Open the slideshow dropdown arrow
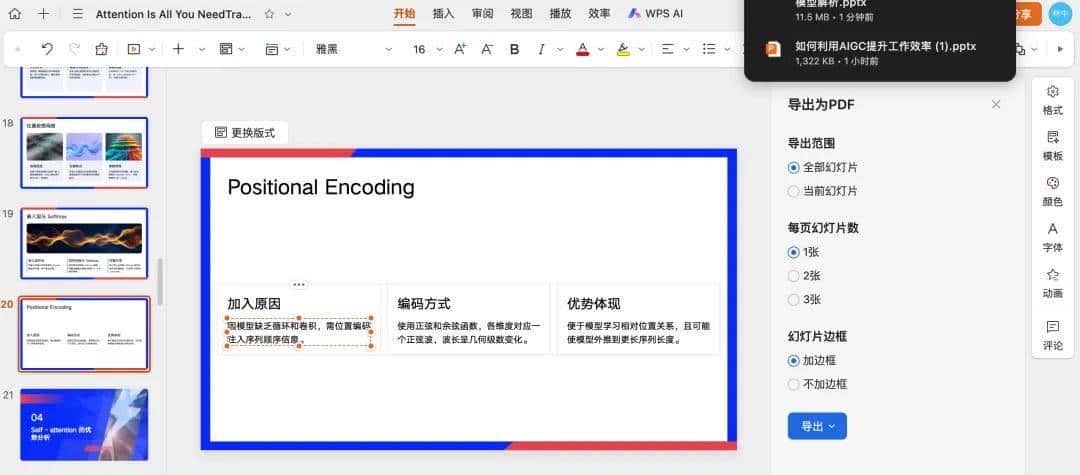Viewport: 1080px width, 475px height. (152, 49)
